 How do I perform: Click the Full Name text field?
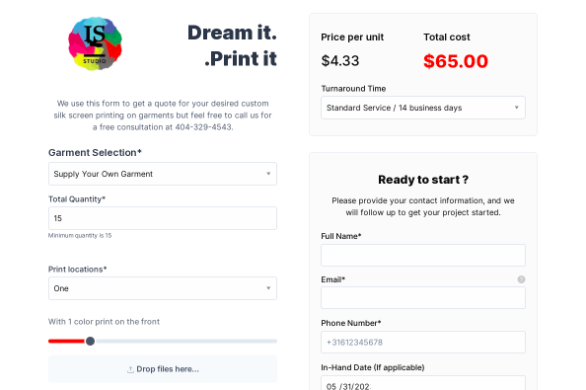click(423, 255)
